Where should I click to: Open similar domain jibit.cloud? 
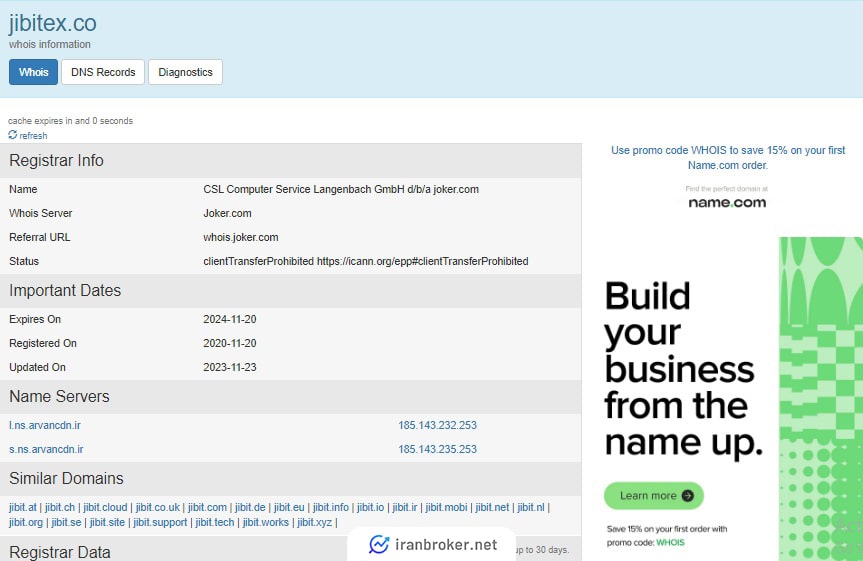pyautogui.click(x=105, y=507)
